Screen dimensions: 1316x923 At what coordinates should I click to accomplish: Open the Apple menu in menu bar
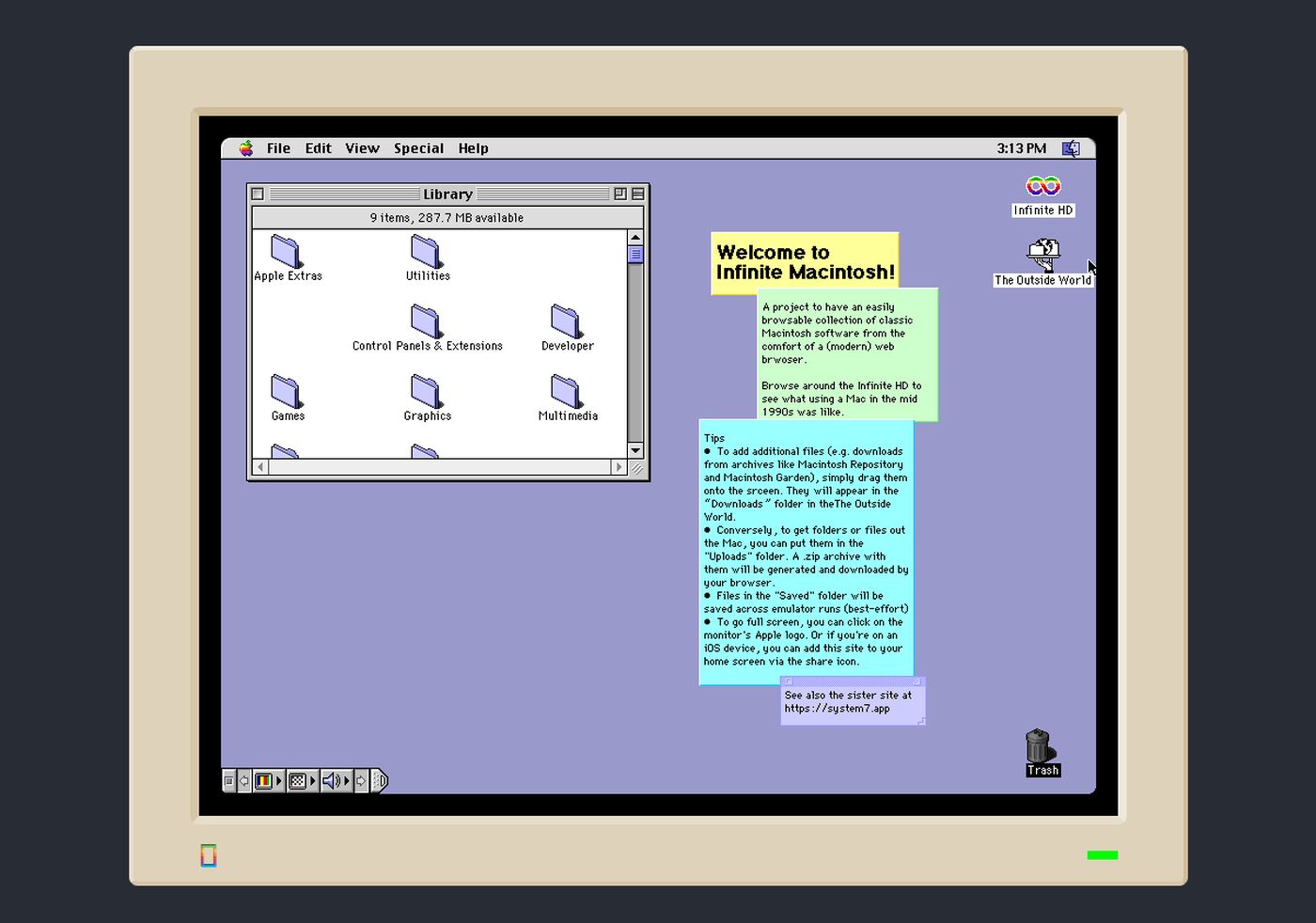[x=246, y=149]
